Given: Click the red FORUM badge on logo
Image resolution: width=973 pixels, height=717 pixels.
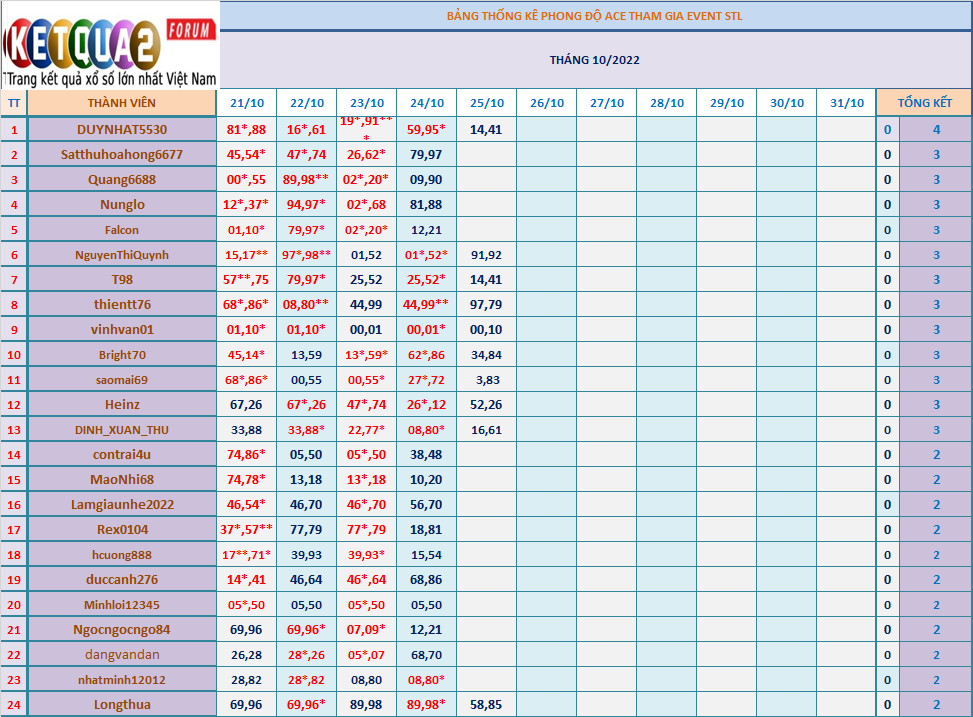Looking at the screenshot, I should point(189,31).
